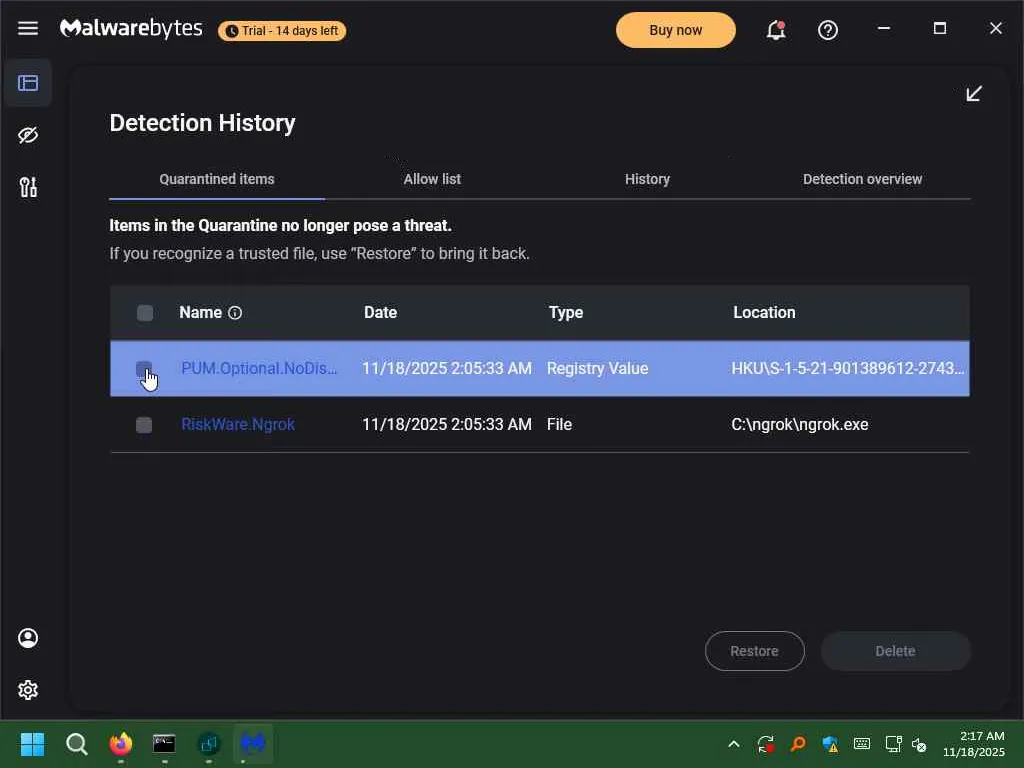
Task: Open the Windows Start menu
Action: 32,743
